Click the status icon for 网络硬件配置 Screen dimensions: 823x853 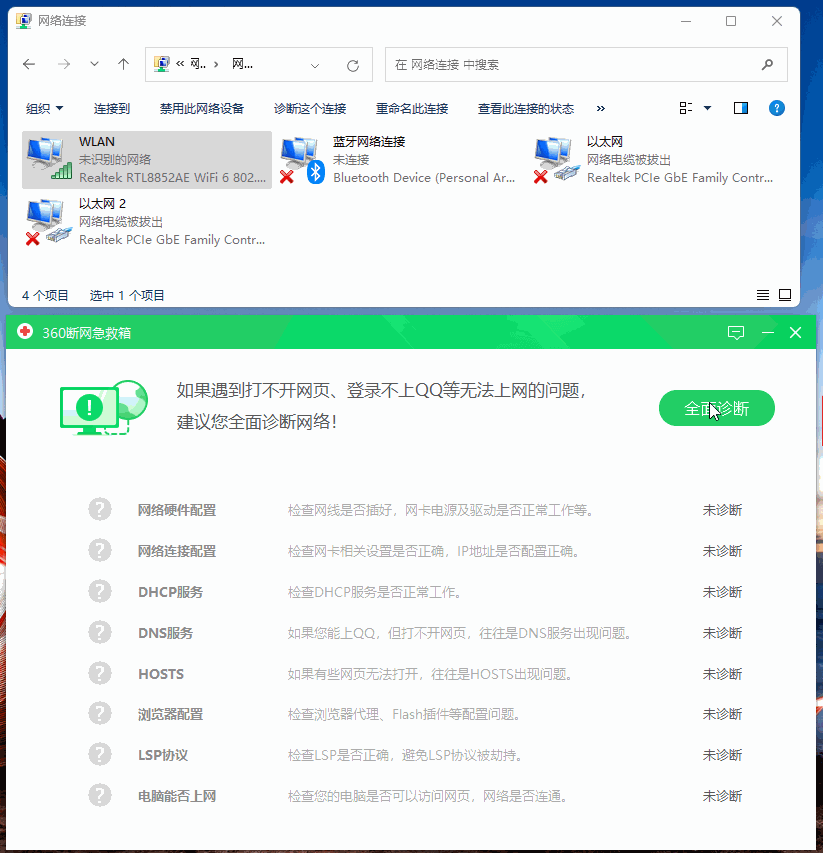[100, 510]
